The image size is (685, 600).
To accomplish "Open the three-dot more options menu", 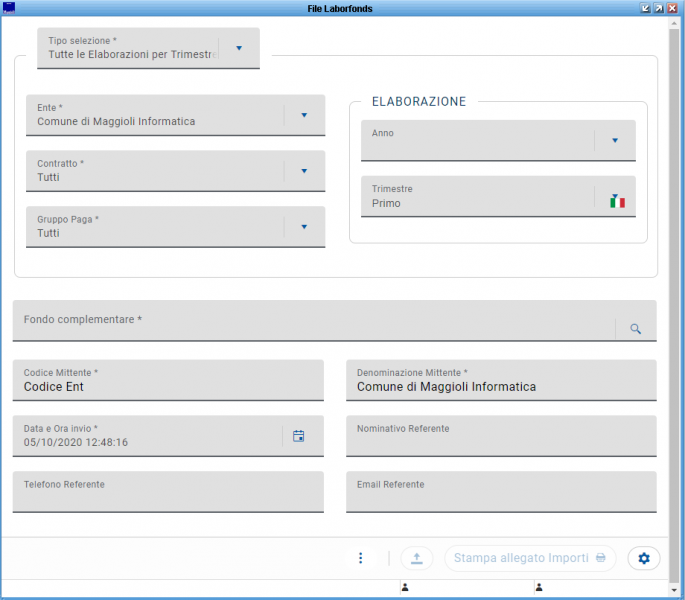I will point(361,558).
